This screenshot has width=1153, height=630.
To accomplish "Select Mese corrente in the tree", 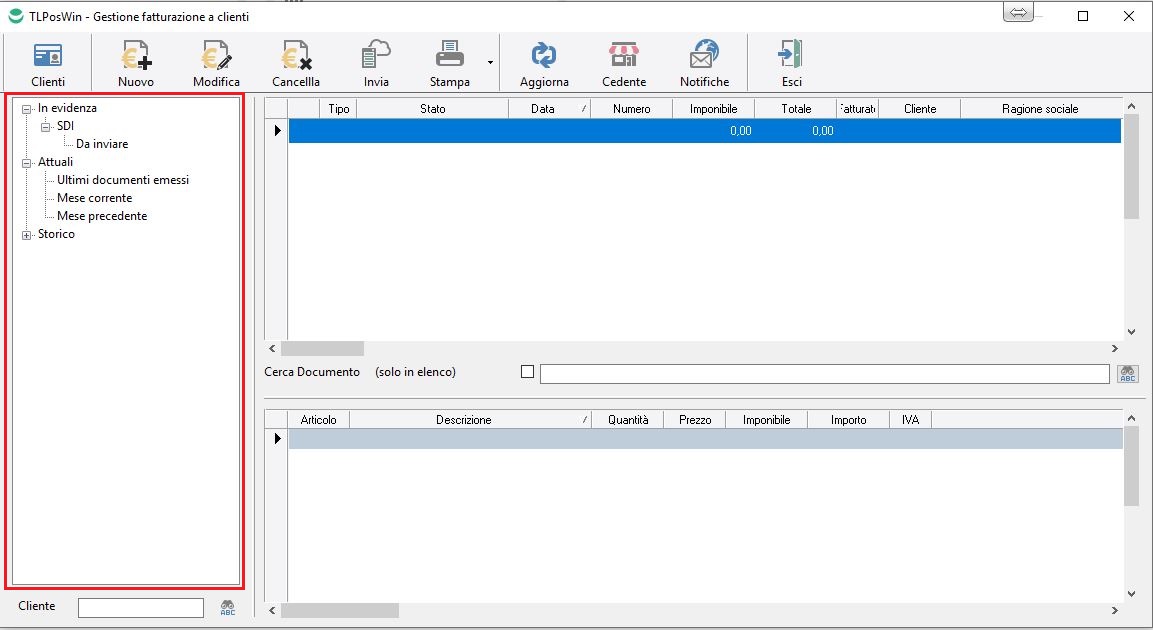I will click(94, 198).
